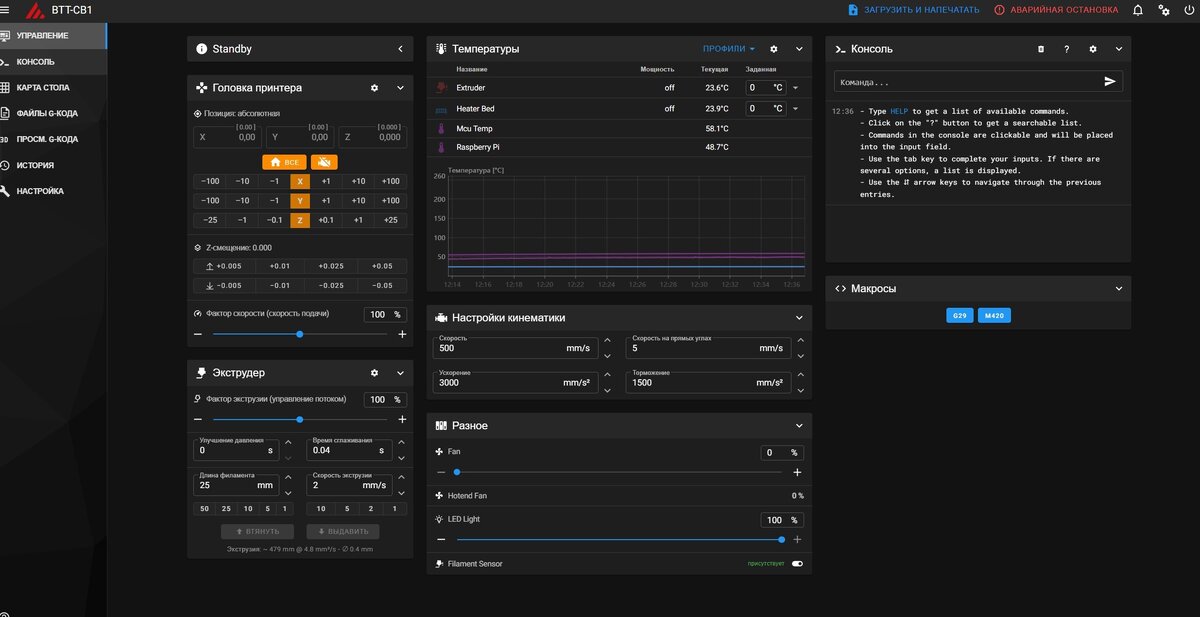Collapse the Макросы panel
The image size is (1200, 617).
1119,288
